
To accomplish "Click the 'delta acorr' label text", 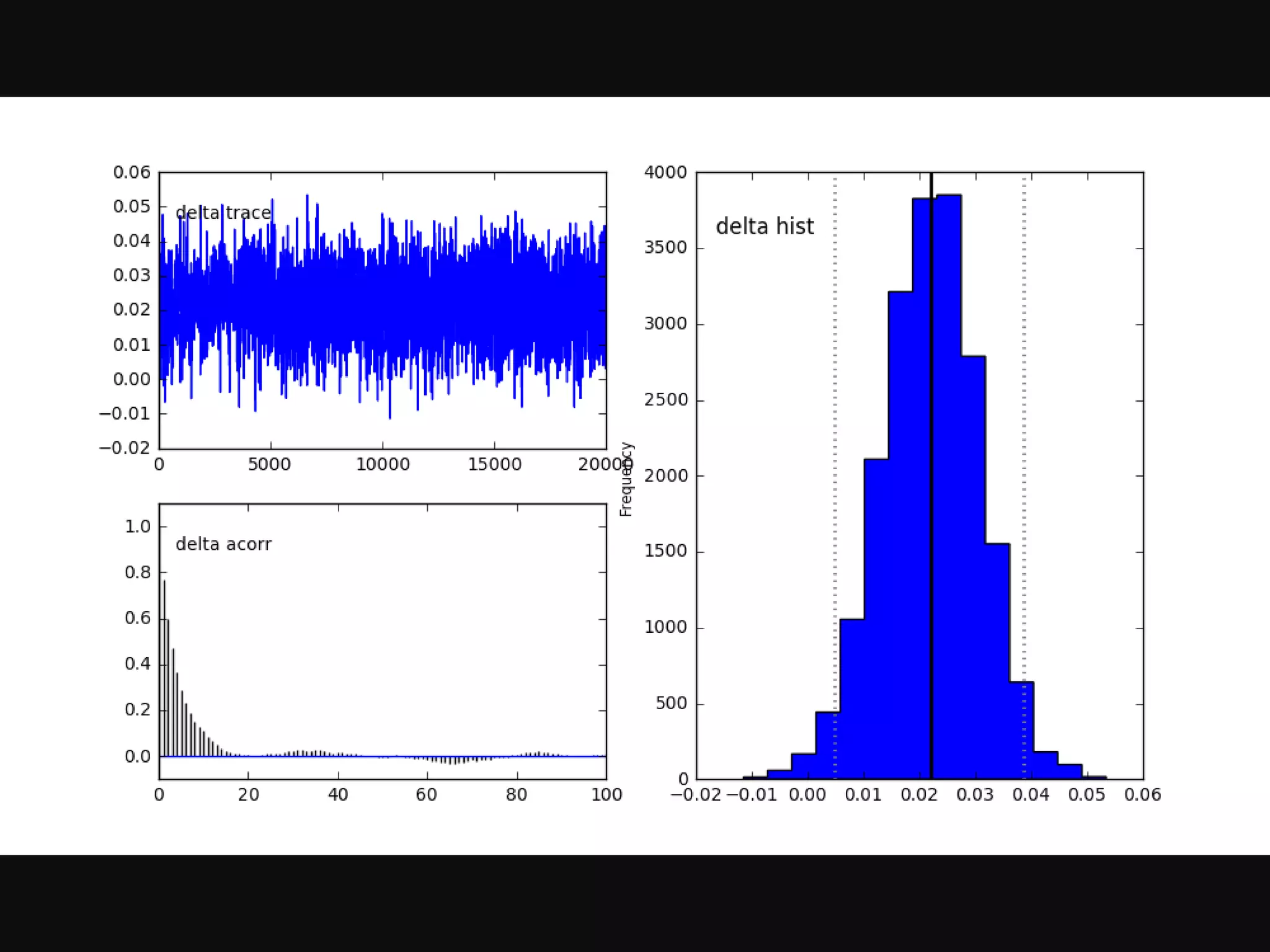I will pyautogui.click(x=223, y=544).
